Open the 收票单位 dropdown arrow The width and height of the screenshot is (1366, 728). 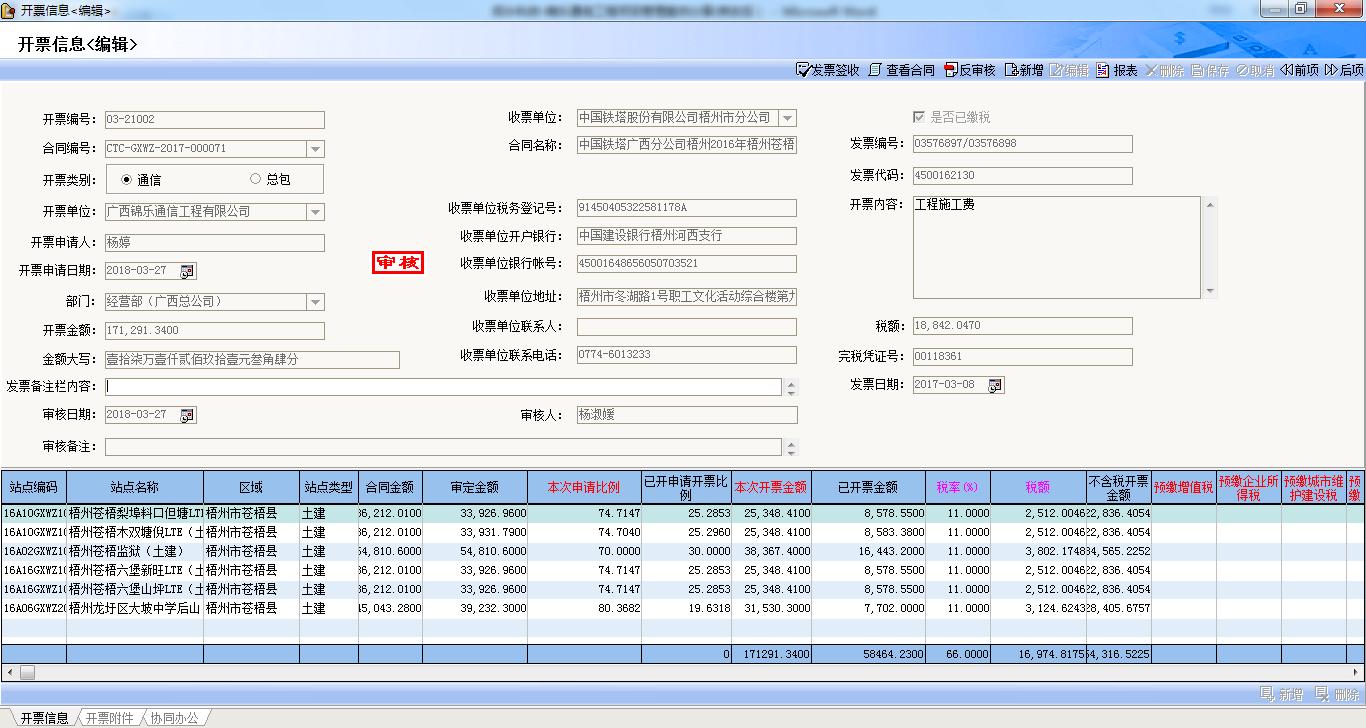tap(787, 118)
